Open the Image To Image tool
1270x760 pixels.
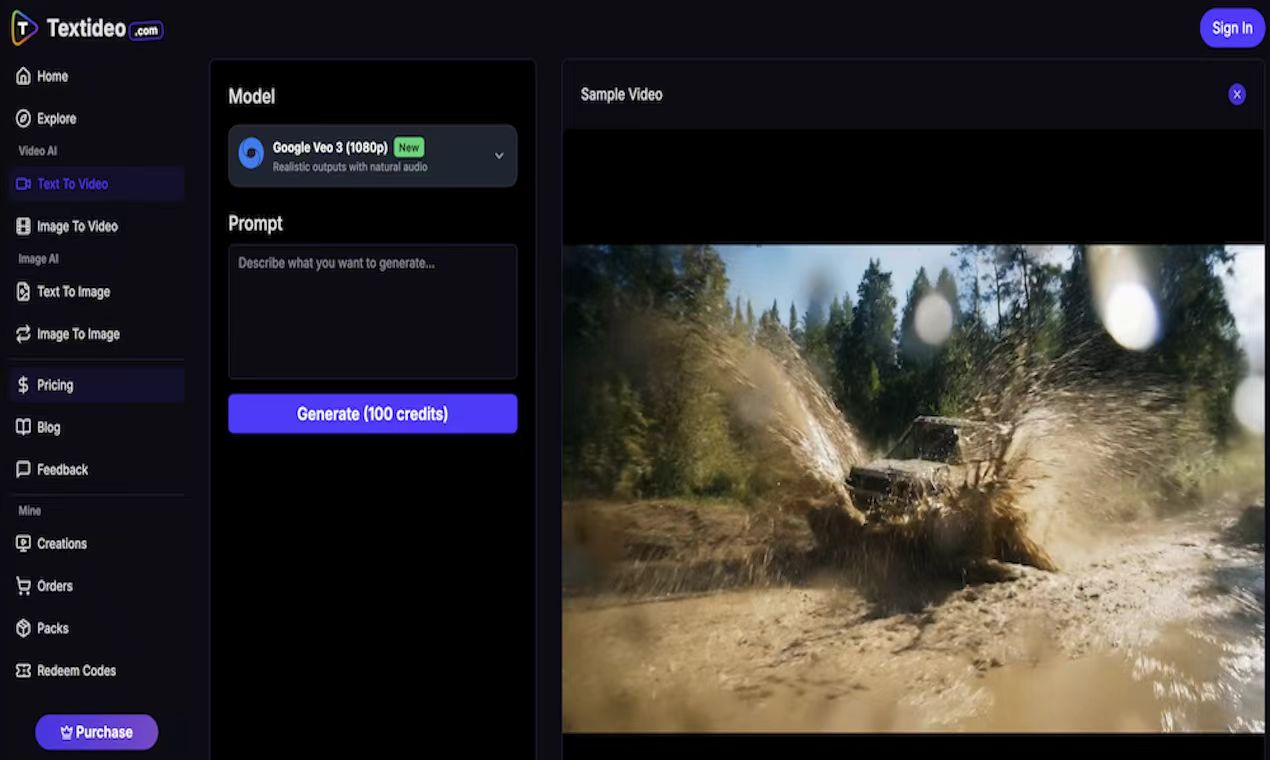point(76,333)
